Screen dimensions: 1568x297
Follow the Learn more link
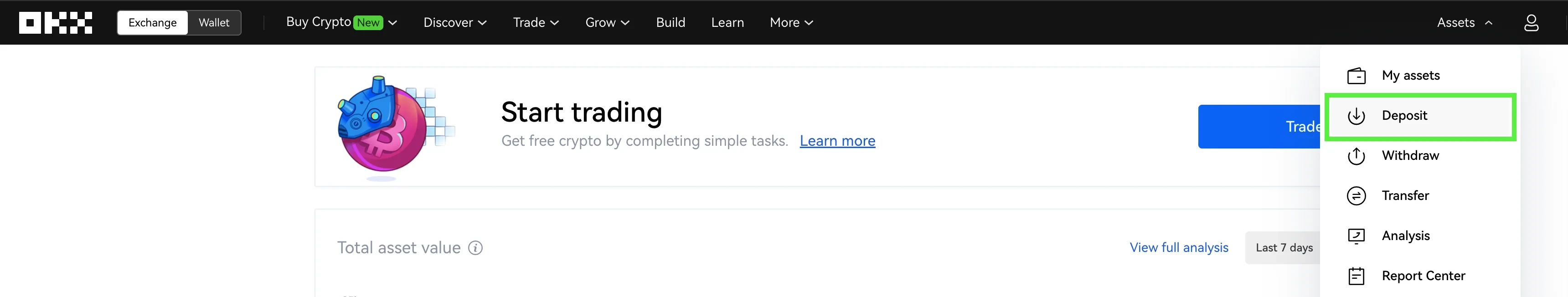837,141
